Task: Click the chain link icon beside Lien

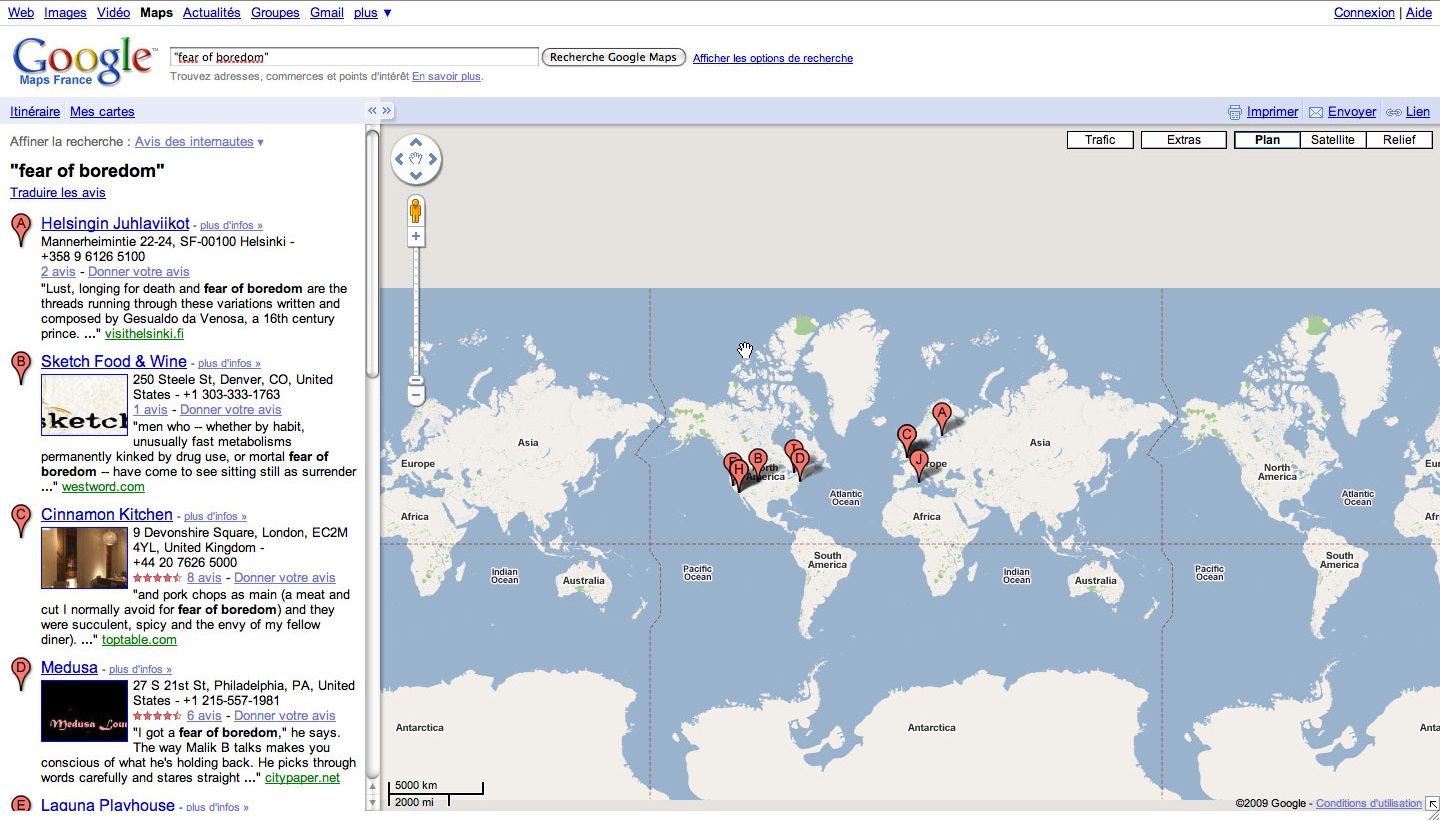Action: click(1394, 112)
